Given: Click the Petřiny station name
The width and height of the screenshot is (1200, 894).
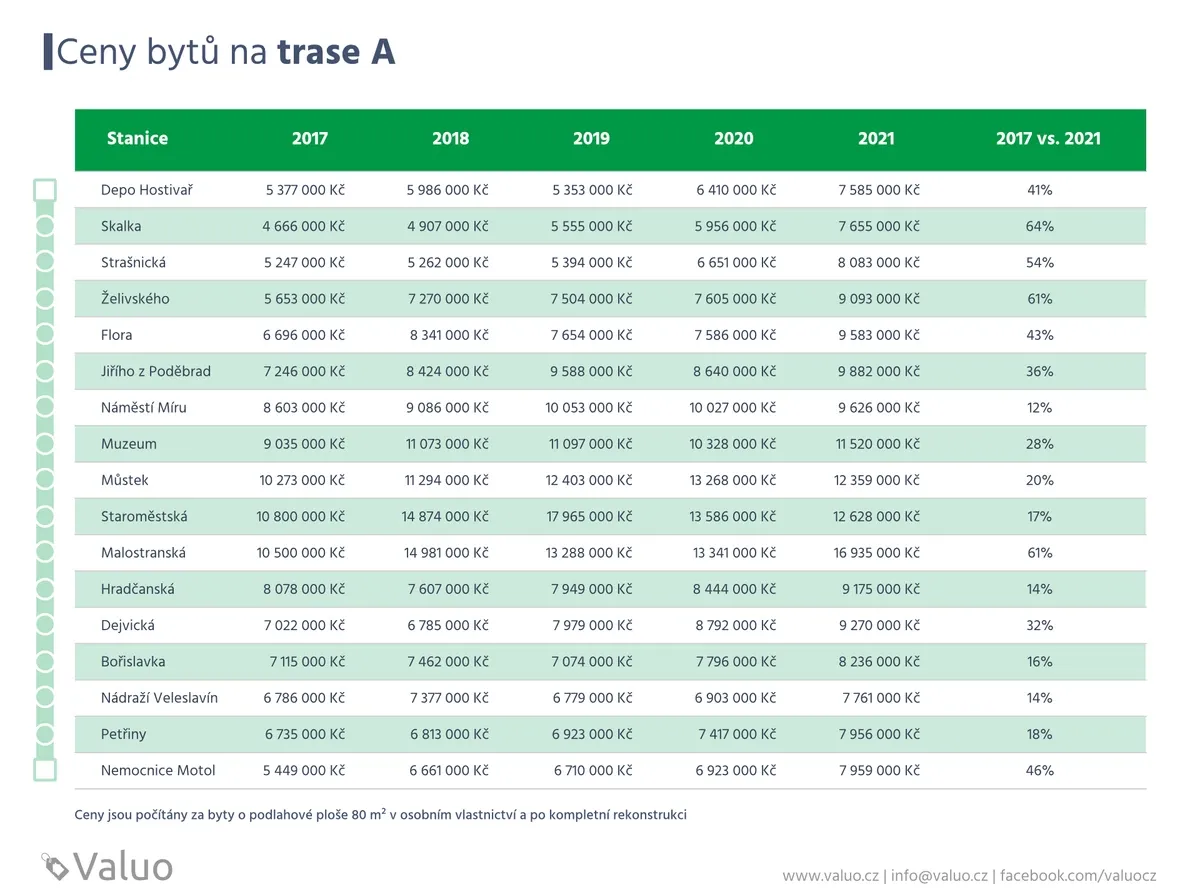Looking at the screenshot, I should 124,734.
